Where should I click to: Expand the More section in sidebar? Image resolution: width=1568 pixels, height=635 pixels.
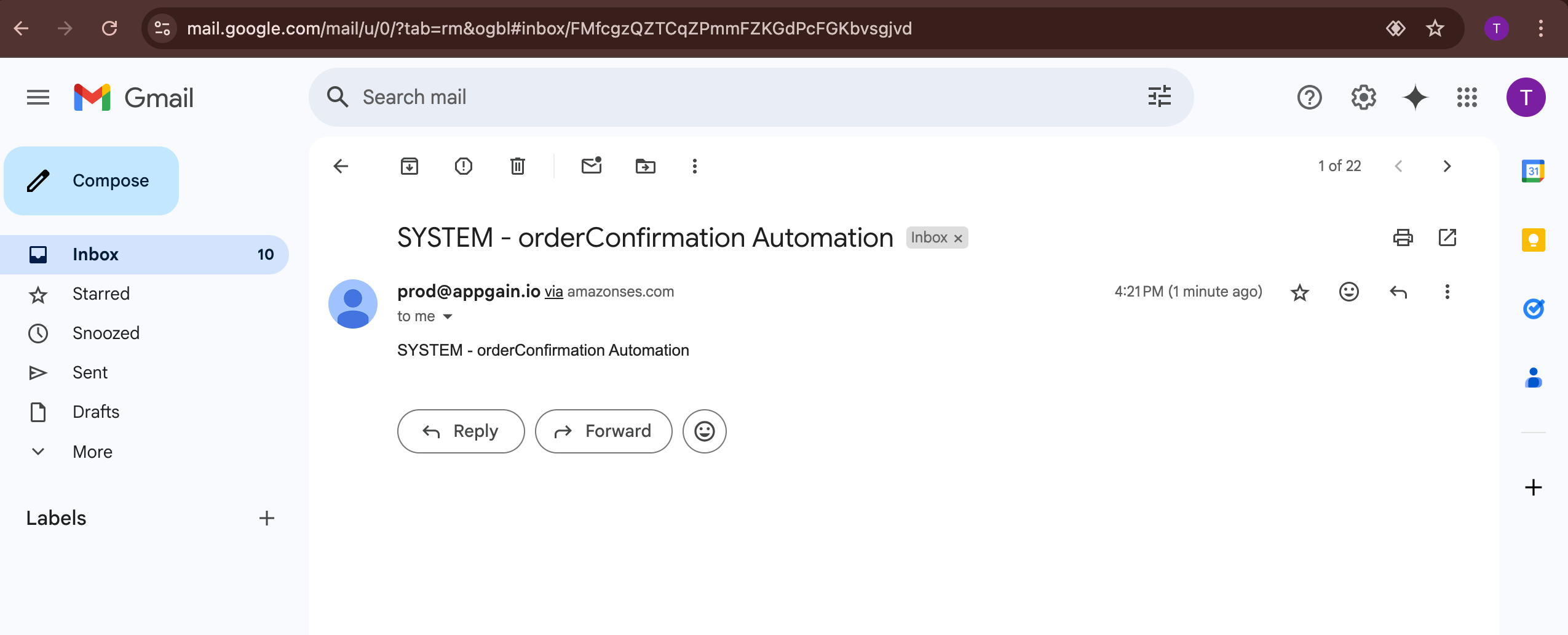point(92,452)
